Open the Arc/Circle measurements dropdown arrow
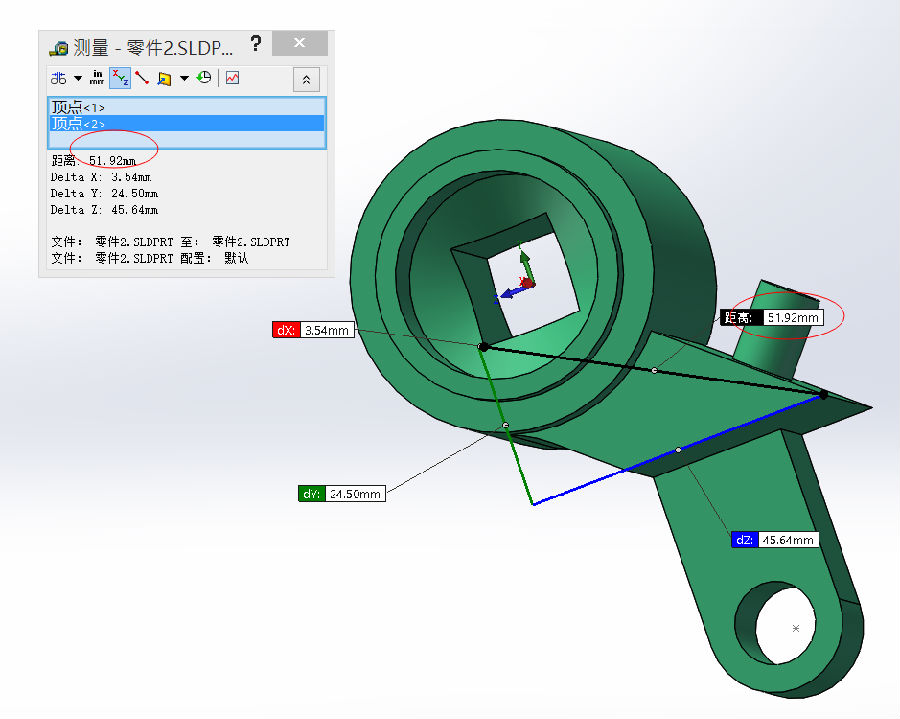This screenshot has height=719, width=900. point(78,78)
